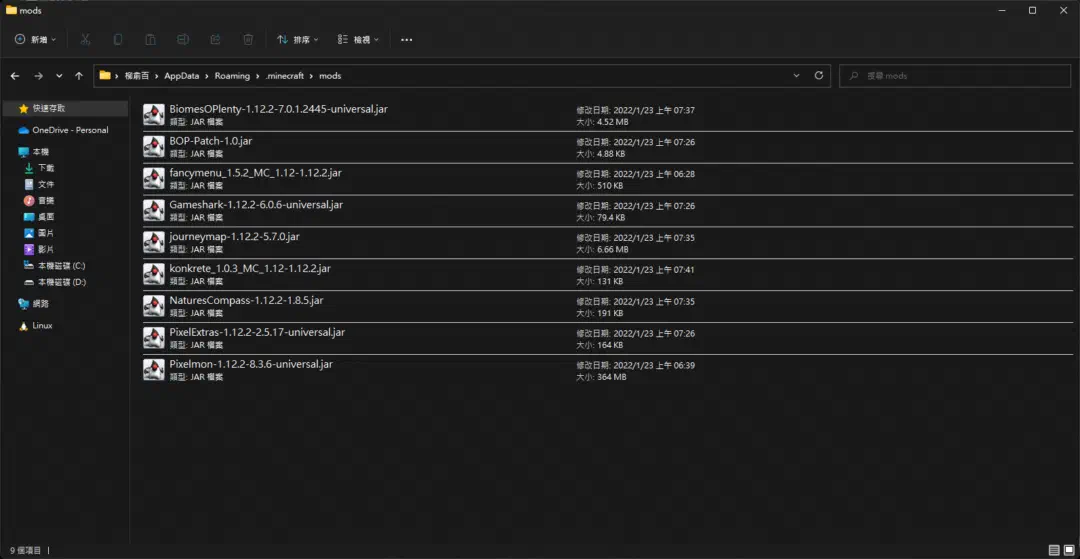Expand the 檢視 (View) dropdown
The height and width of the screenshot is (559, 1080).
[x=358, y=40]
